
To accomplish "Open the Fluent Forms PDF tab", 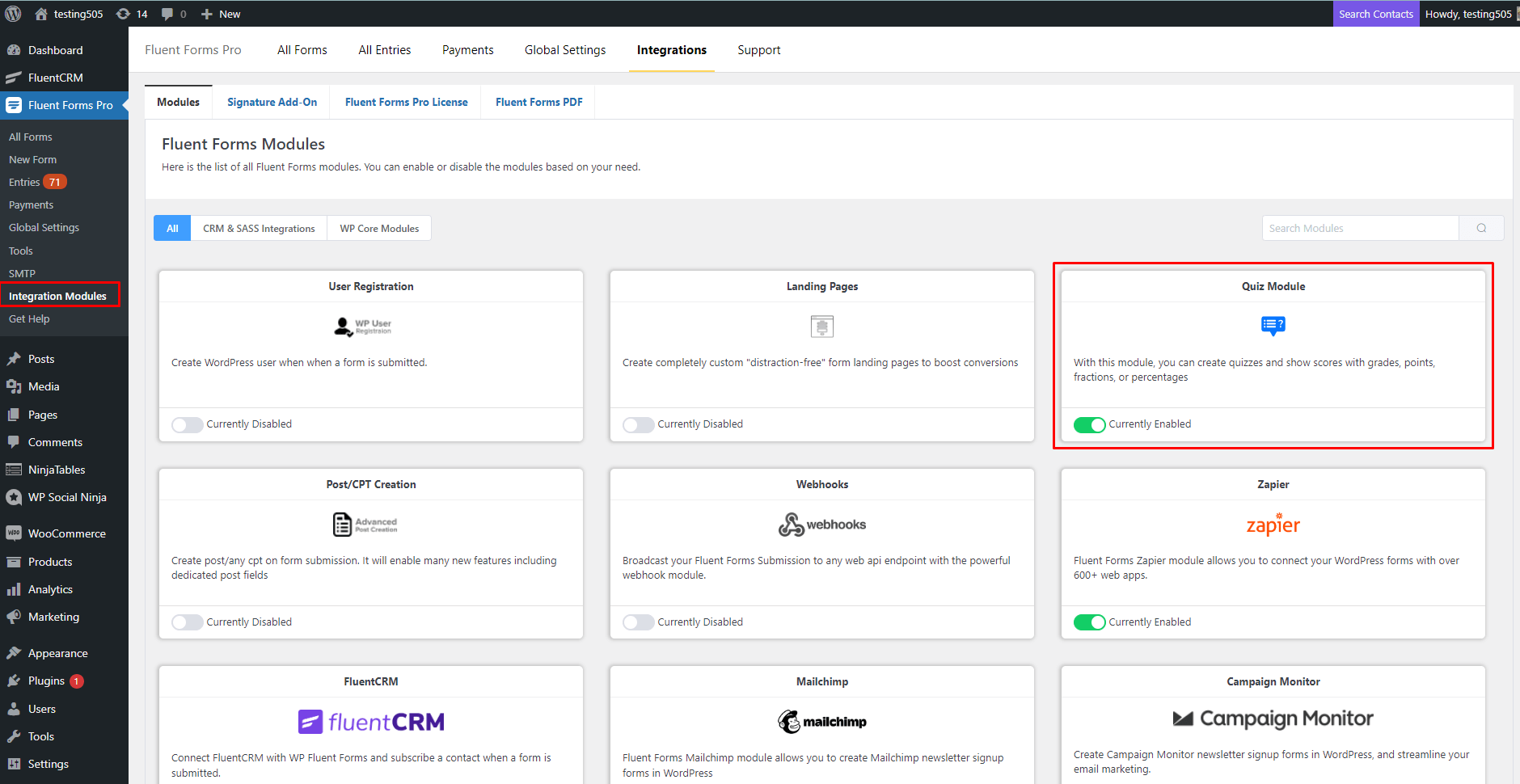I will [x=538, y=102].
